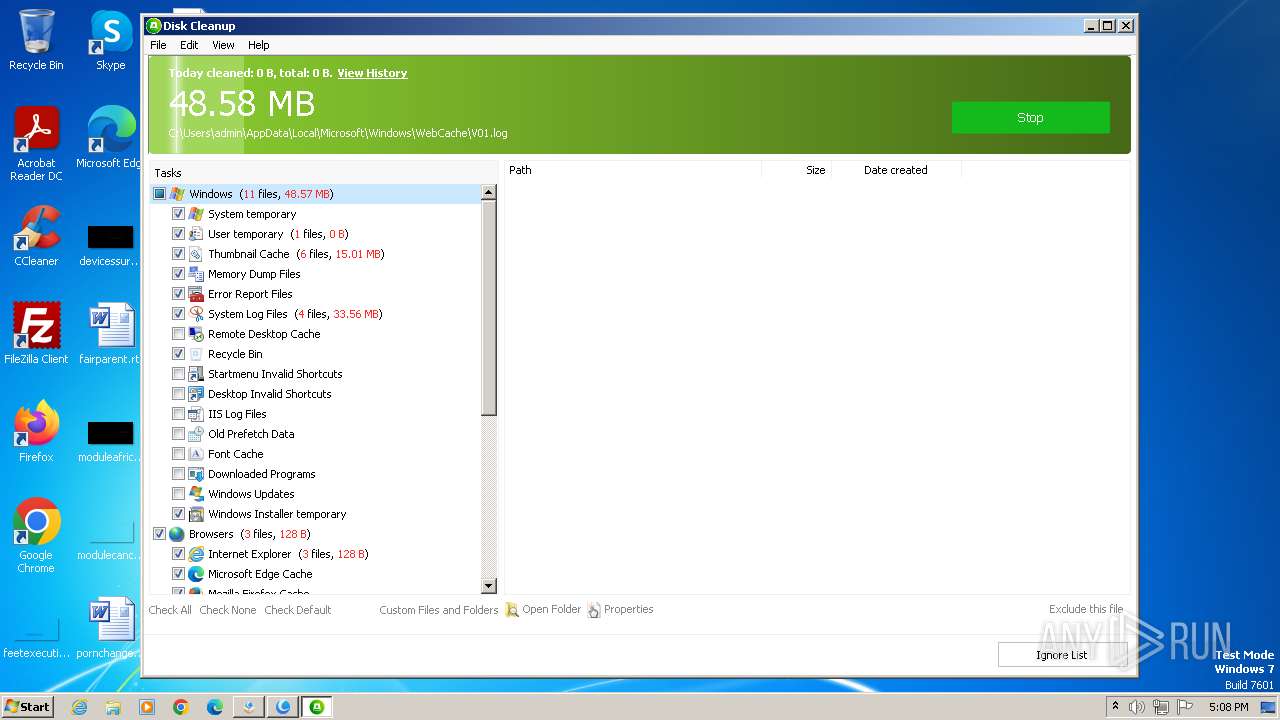Click Check None link
The image size is (1280, 720).
coord(228,610)
